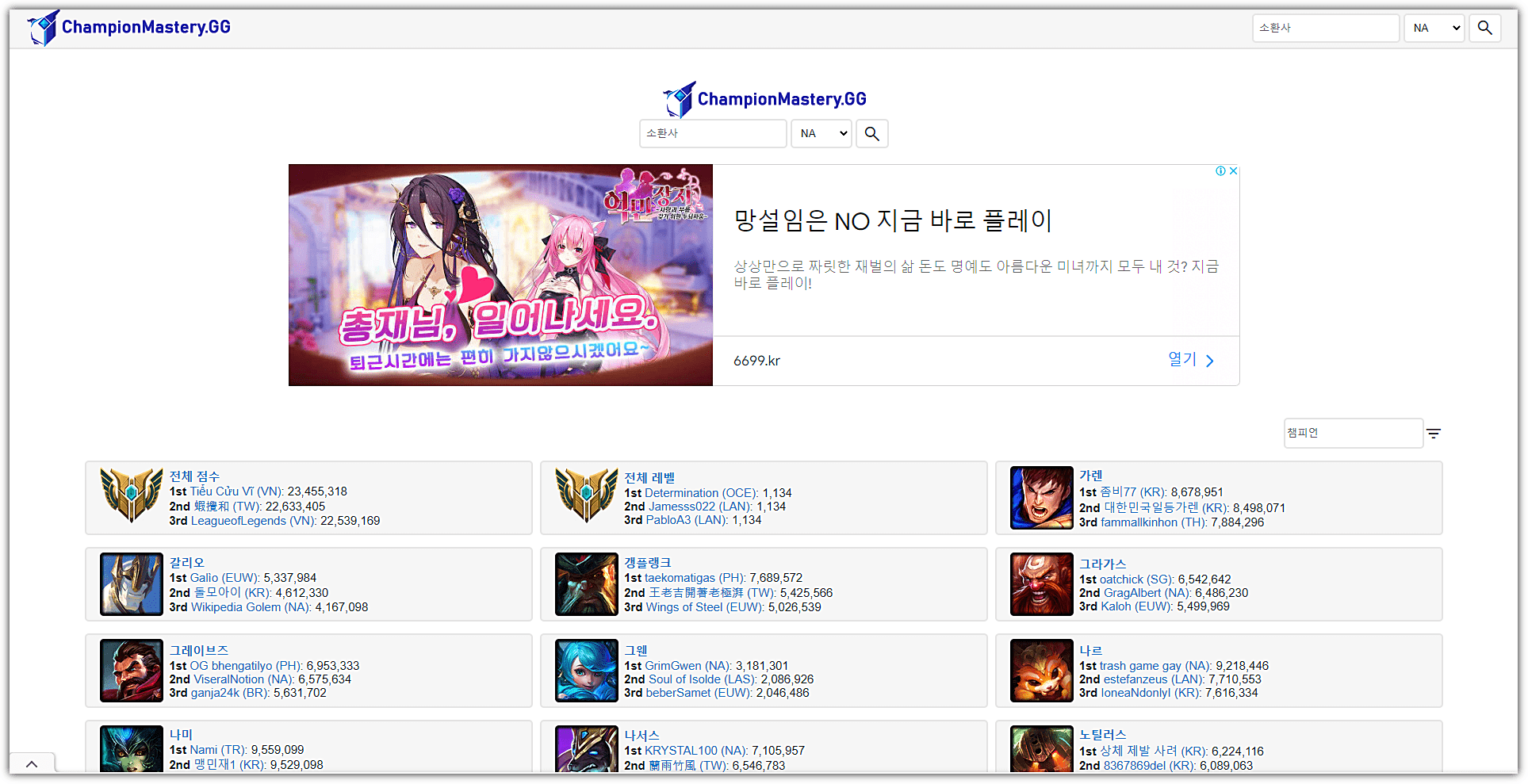Click the search magnifier icon in header
Screen dimensions: 1528x784
pos(1485,28)
